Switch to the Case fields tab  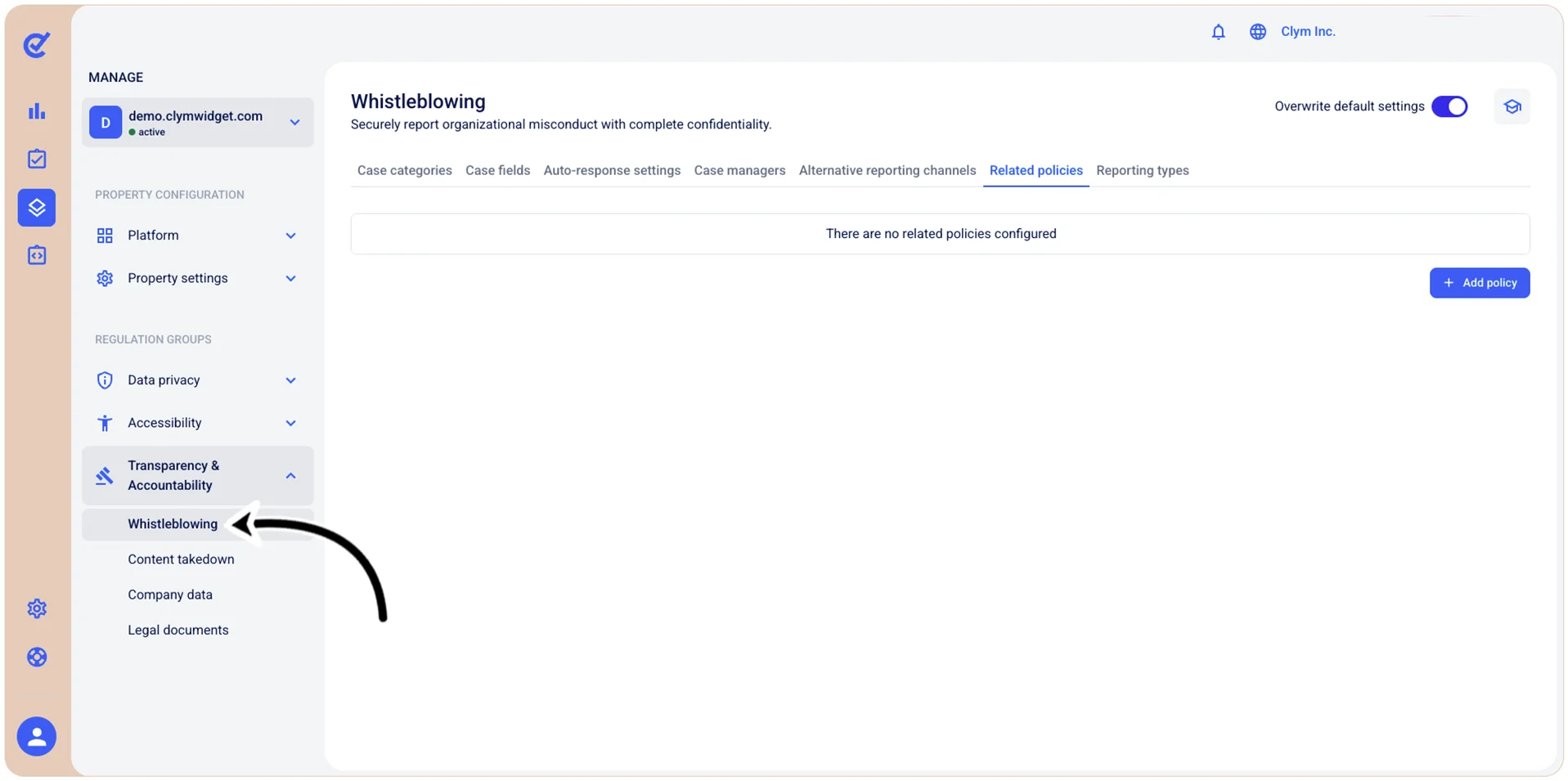click(x=498, y=170)
